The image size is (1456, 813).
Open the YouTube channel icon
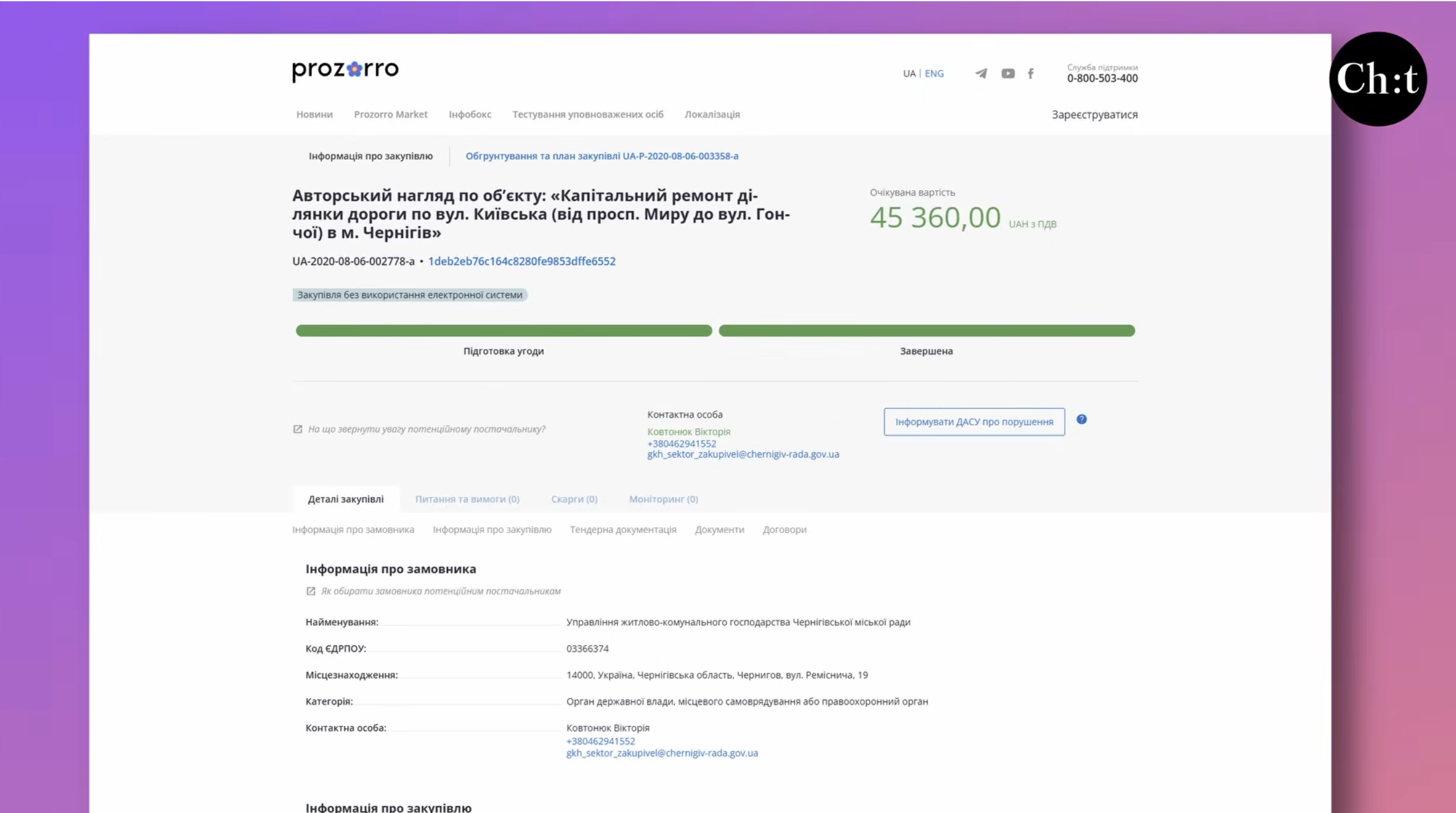pos(1008,74)
